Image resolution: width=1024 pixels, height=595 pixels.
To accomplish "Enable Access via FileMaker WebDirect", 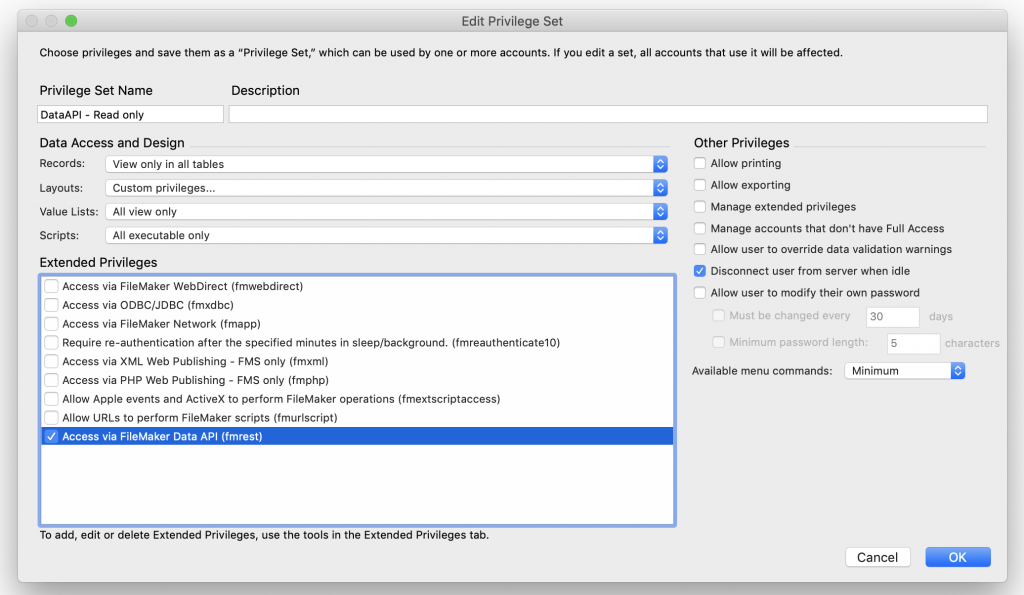I will coord(52,286).
